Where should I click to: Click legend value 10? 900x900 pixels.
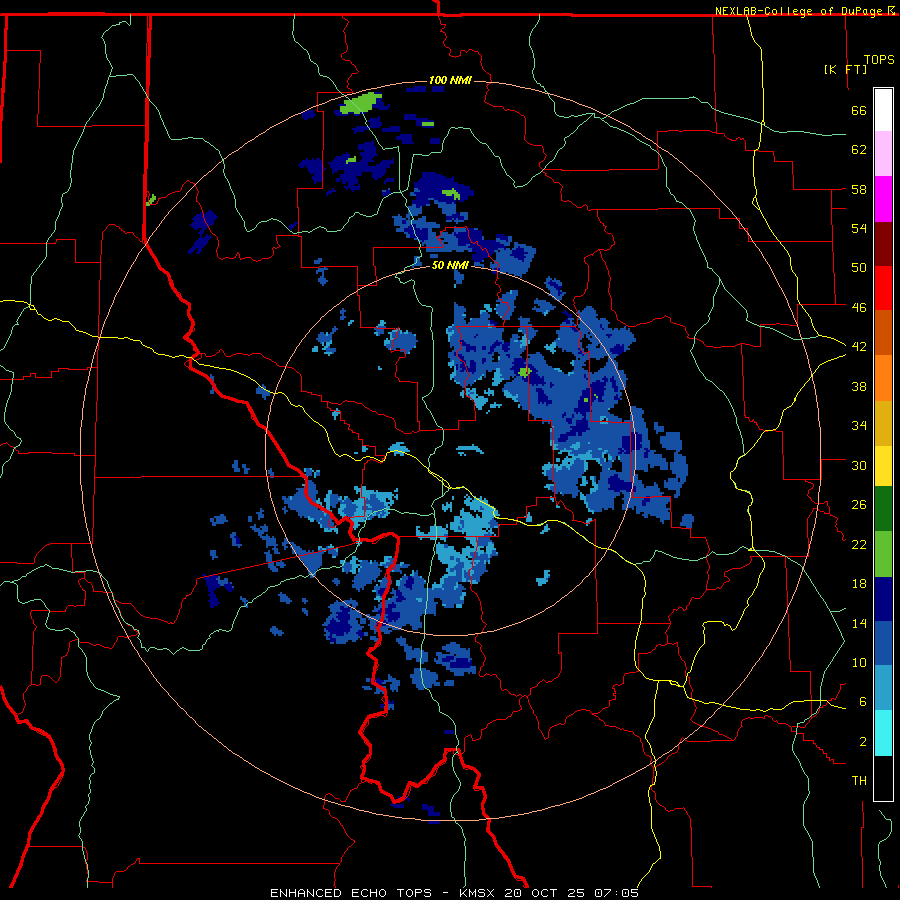(859, 662)
